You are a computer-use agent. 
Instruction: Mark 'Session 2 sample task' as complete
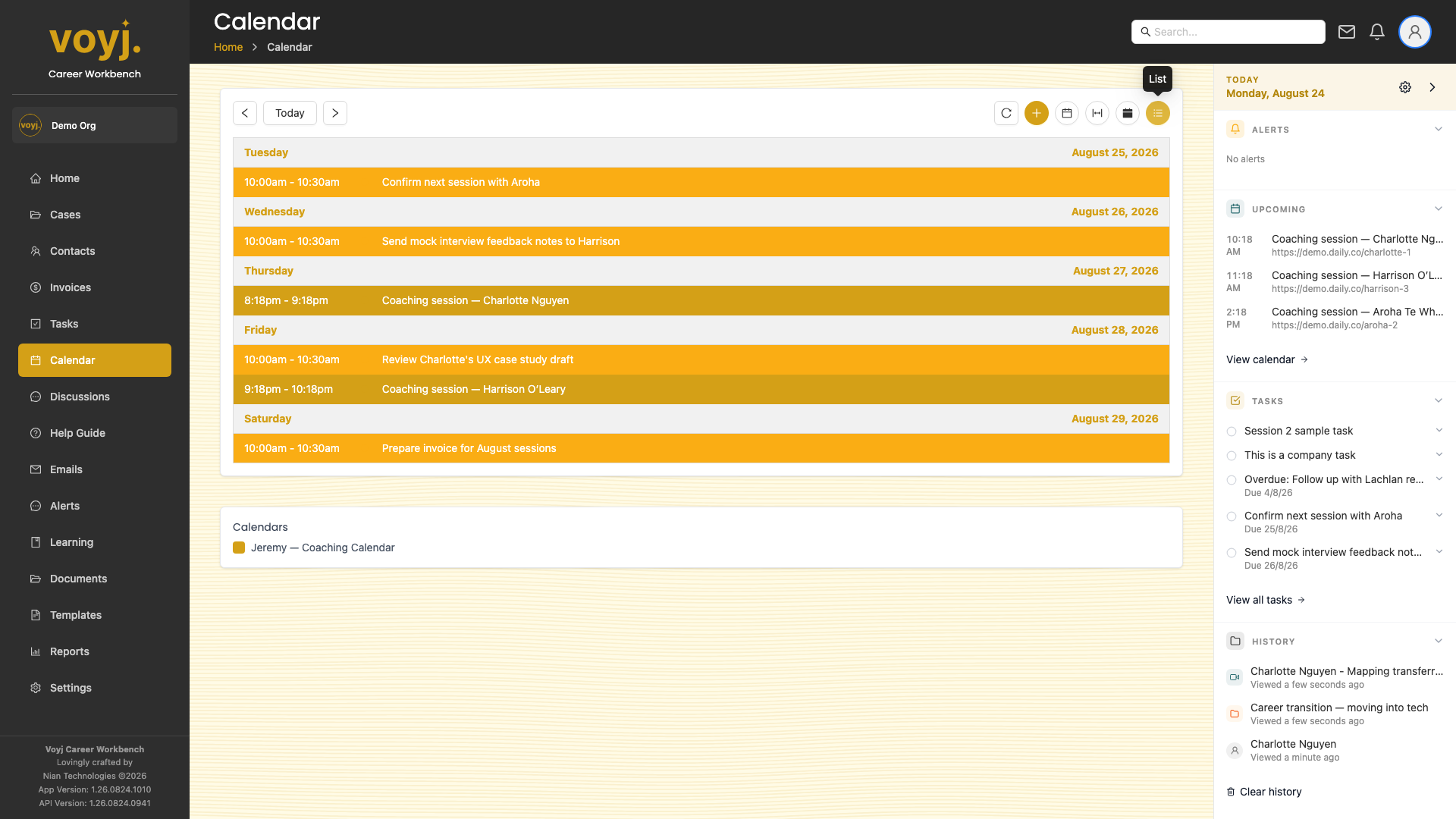tap(1232, 431)
